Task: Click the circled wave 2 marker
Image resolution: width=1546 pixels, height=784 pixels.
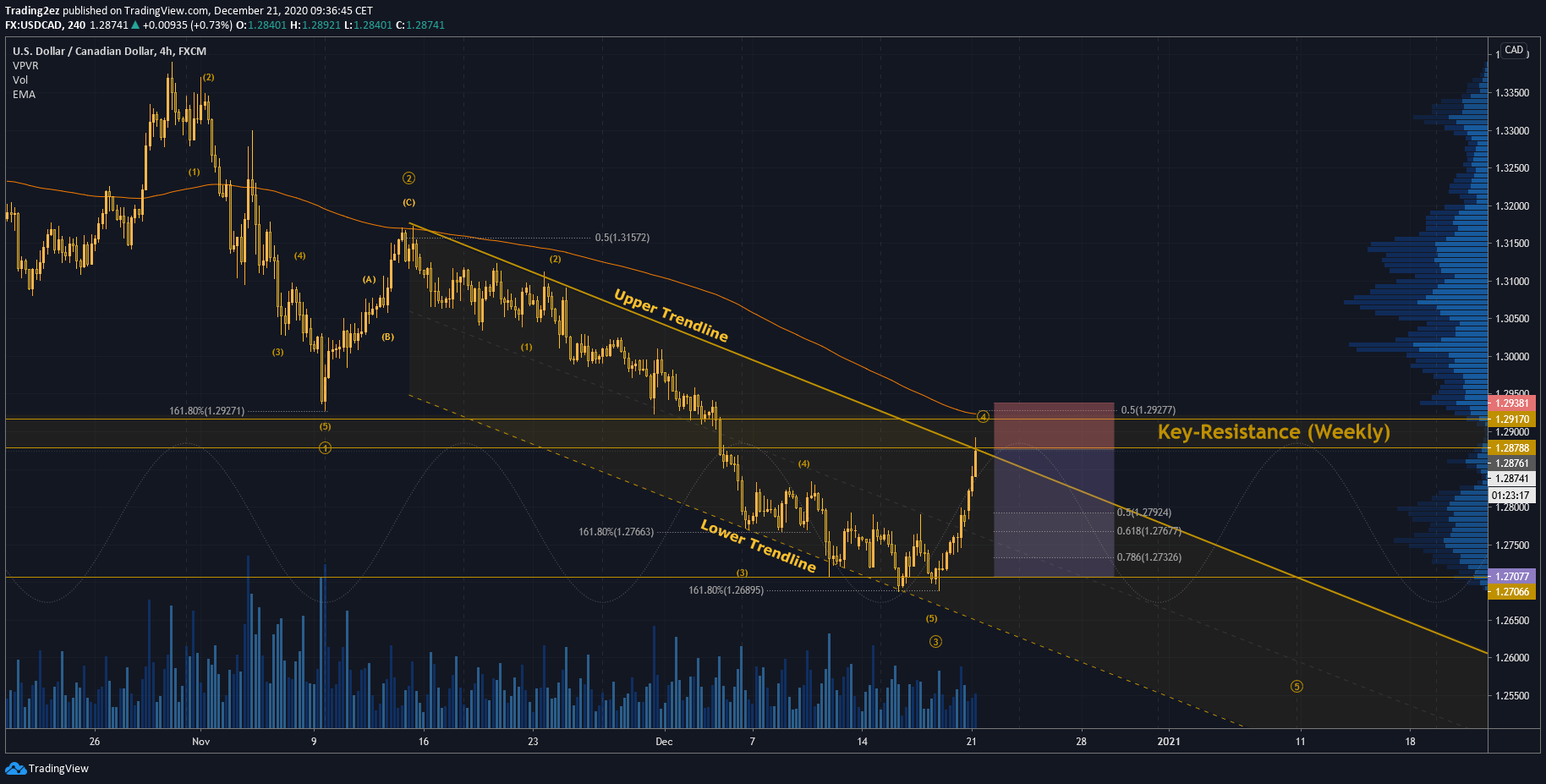Action: pos(408,178)
